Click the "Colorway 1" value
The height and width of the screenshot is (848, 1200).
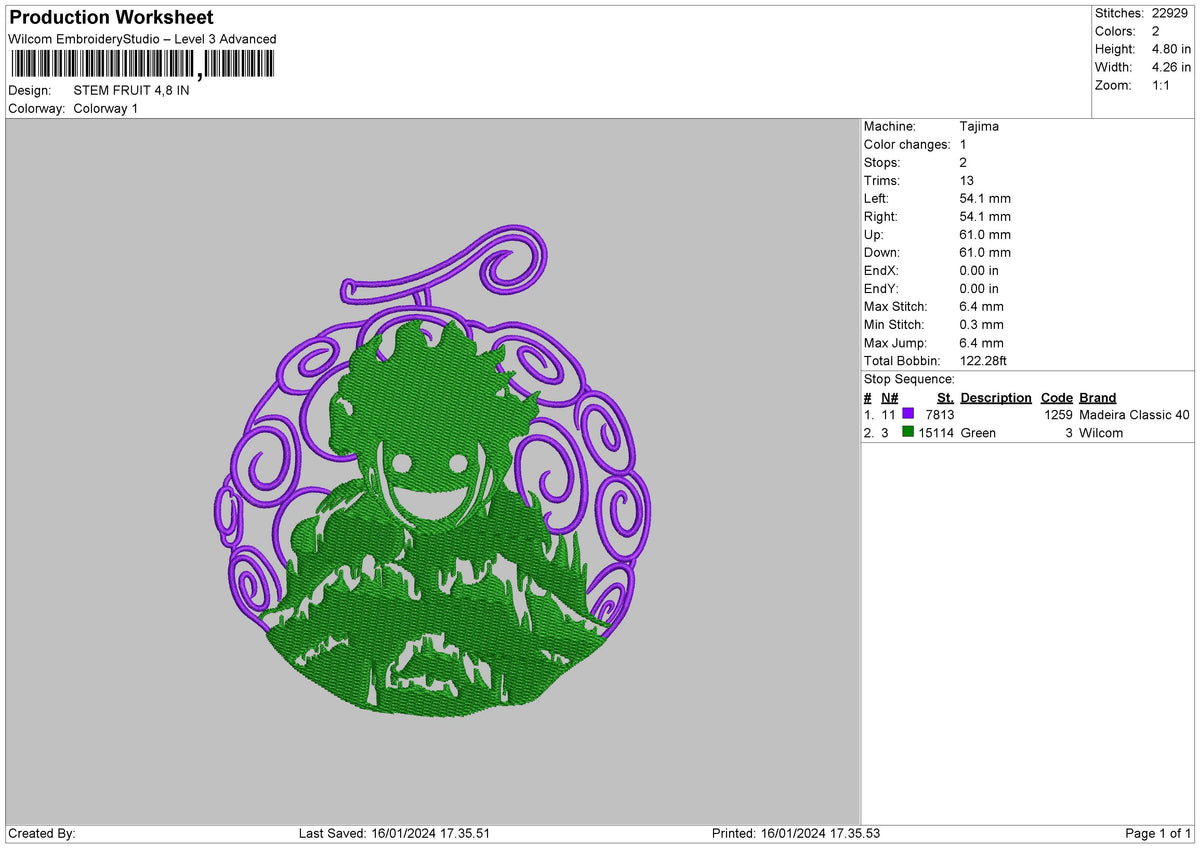106,108
